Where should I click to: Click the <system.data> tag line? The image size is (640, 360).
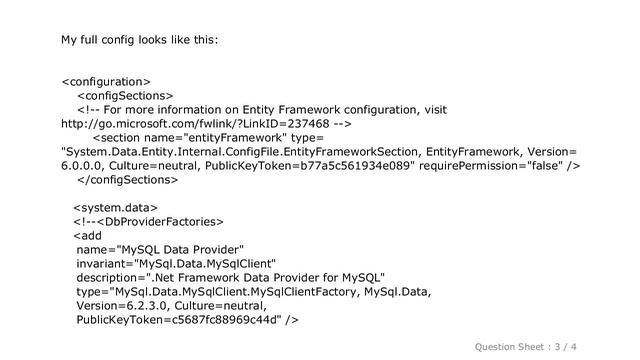pyautogui.click(x=116, y=208)
